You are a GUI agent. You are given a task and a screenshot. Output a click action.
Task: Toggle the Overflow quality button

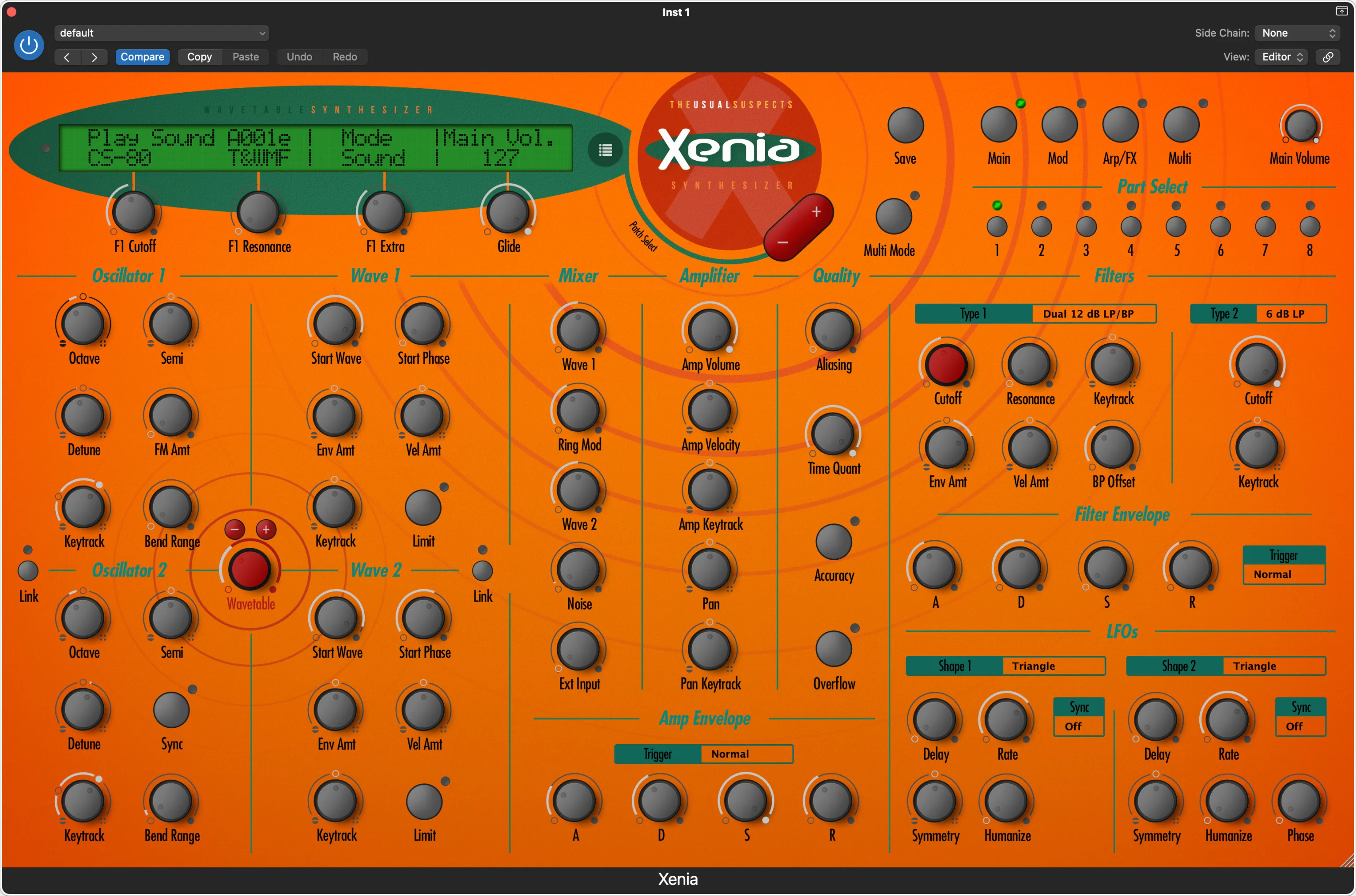coord(834,649)
